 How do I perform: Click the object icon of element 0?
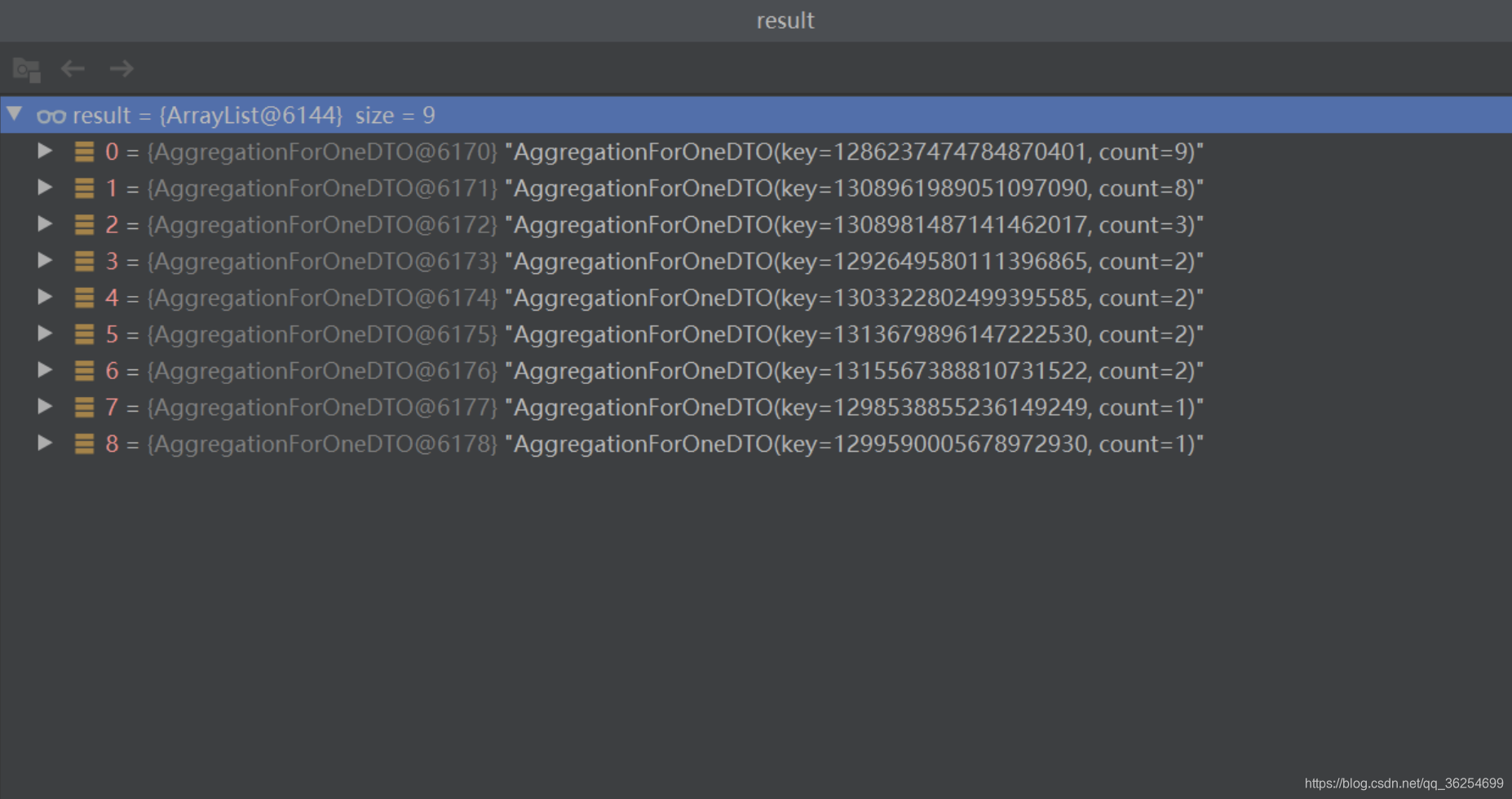click(84, 152)
